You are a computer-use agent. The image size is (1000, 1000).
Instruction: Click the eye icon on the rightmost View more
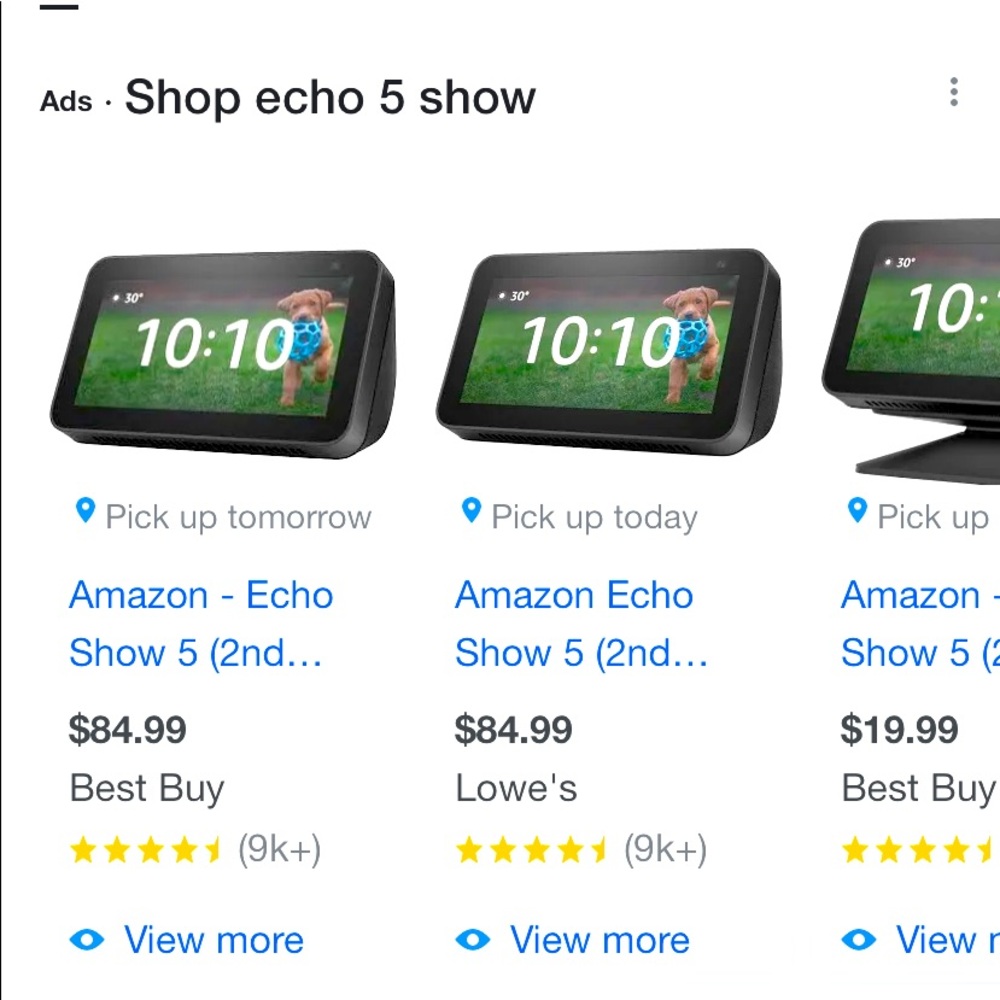[x=860, y=939]
